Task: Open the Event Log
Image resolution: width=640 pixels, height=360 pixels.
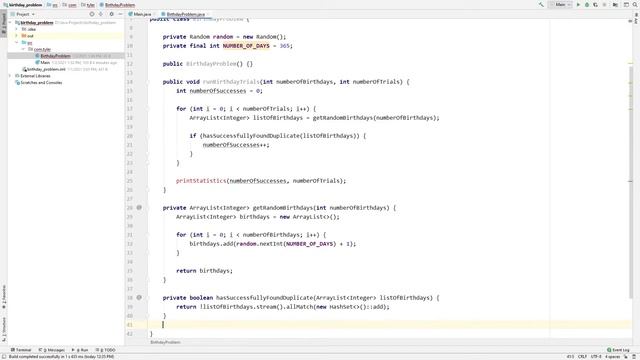Action: coord(618,350)
